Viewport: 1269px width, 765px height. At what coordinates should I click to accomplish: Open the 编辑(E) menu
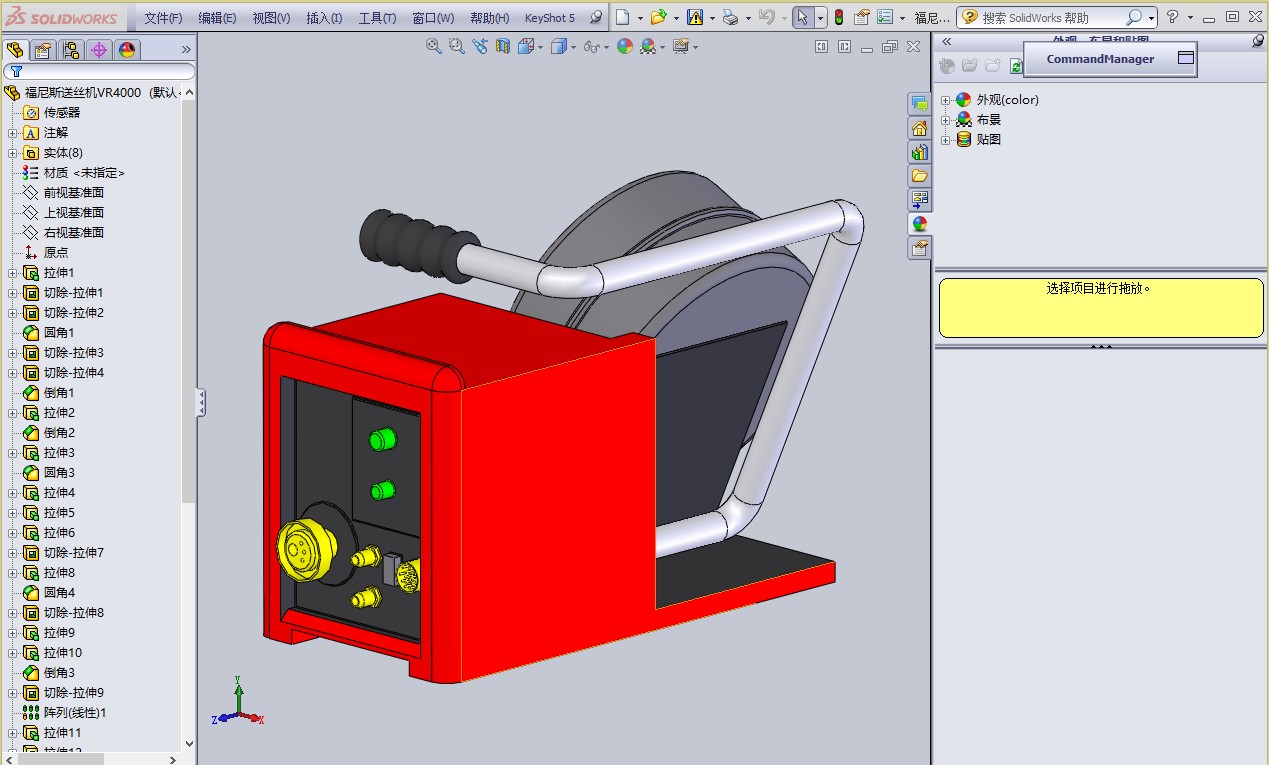(x=217, y=18)
